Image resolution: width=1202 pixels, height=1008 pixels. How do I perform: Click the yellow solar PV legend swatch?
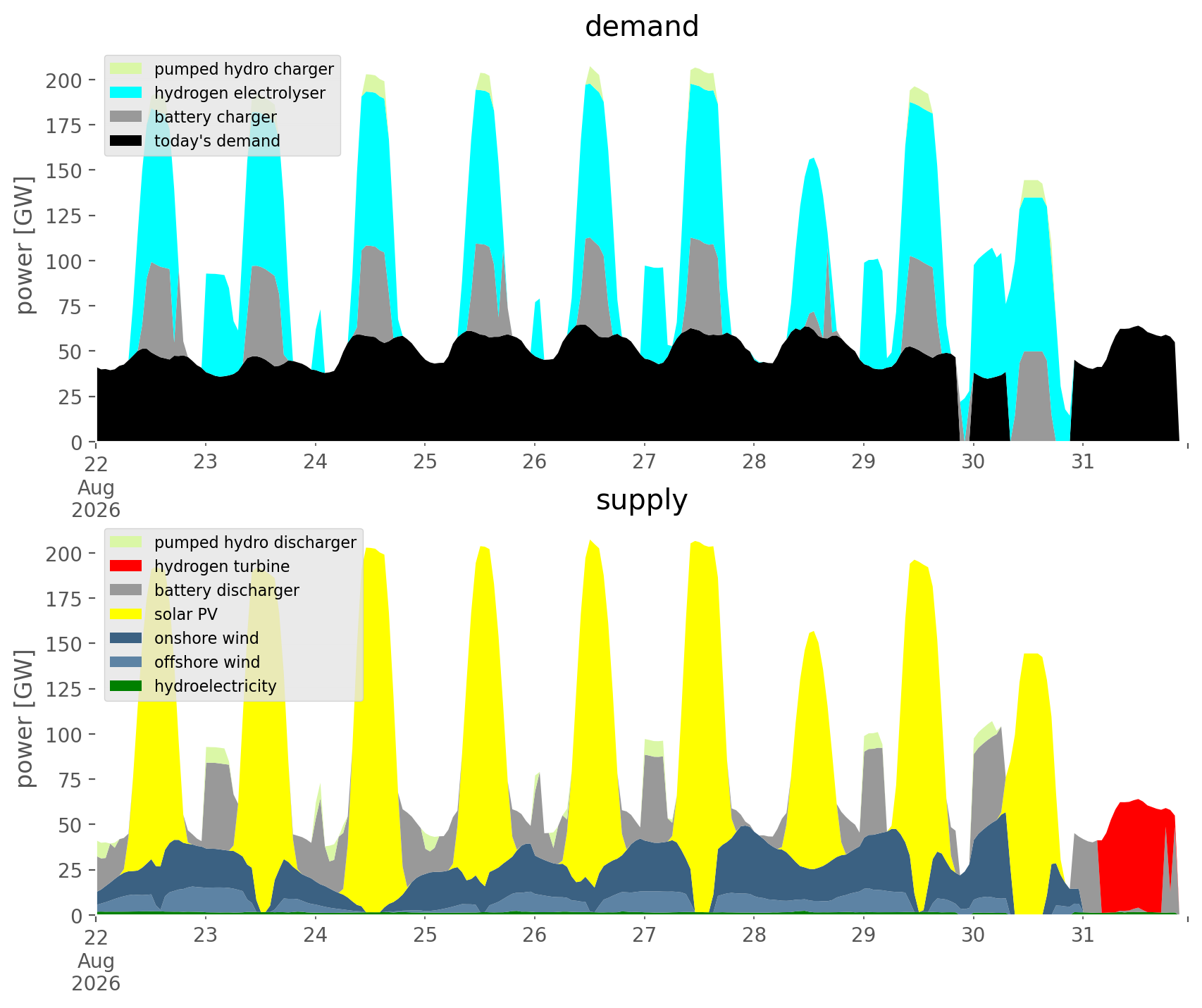[x=126, y=614]
